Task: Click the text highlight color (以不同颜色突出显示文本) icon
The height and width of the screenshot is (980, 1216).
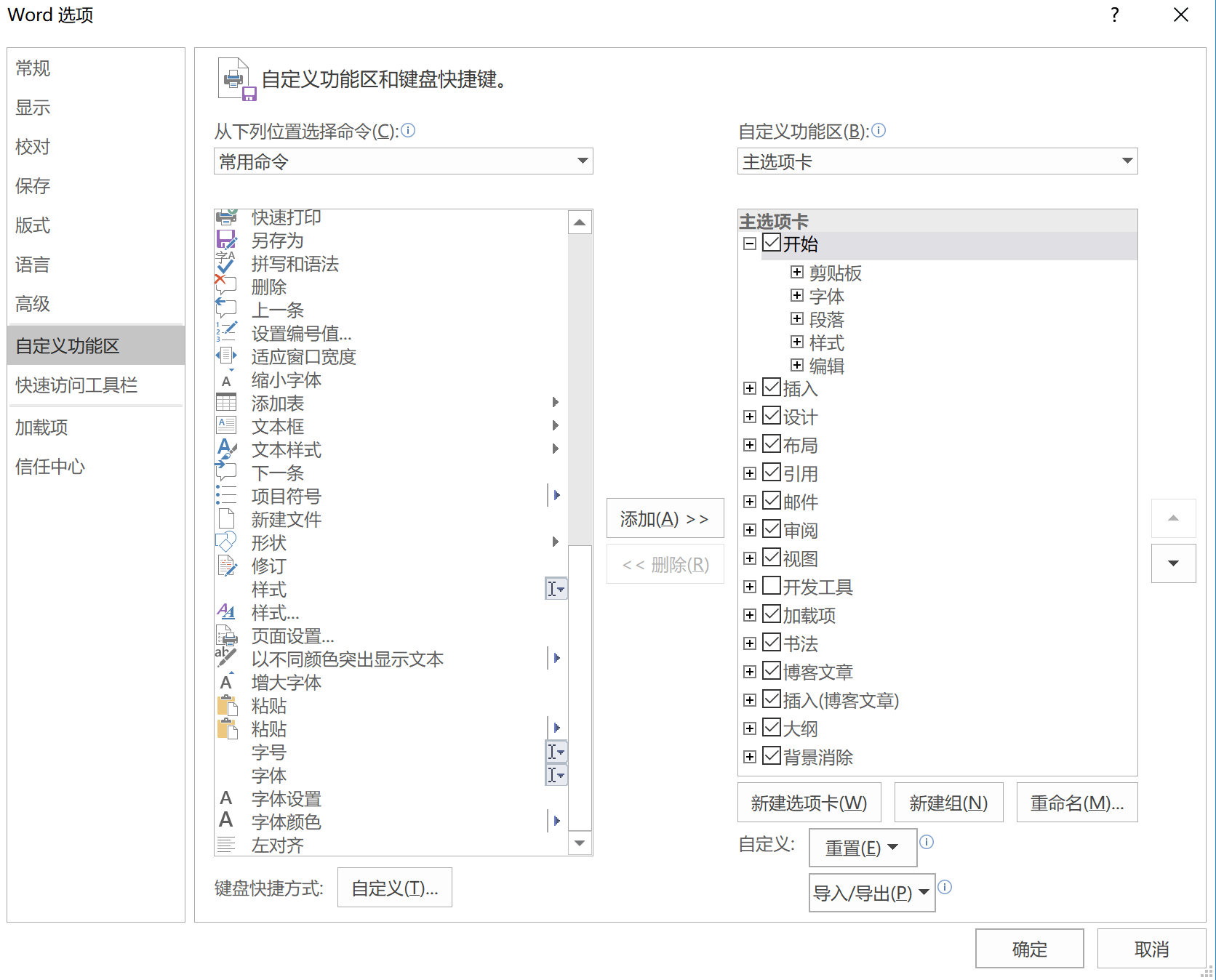Action: (x=226, y=658)
